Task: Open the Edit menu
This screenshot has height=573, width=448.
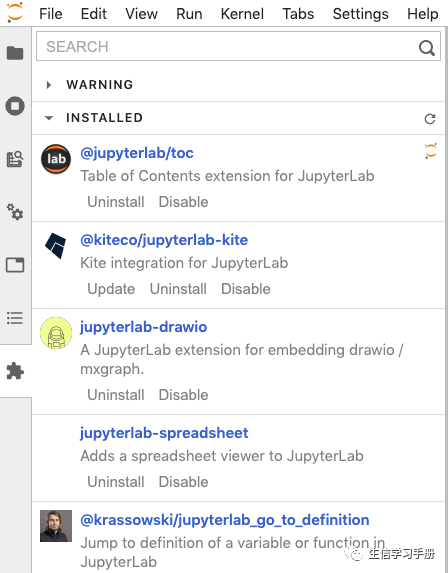Action: [x=94, y=14]
